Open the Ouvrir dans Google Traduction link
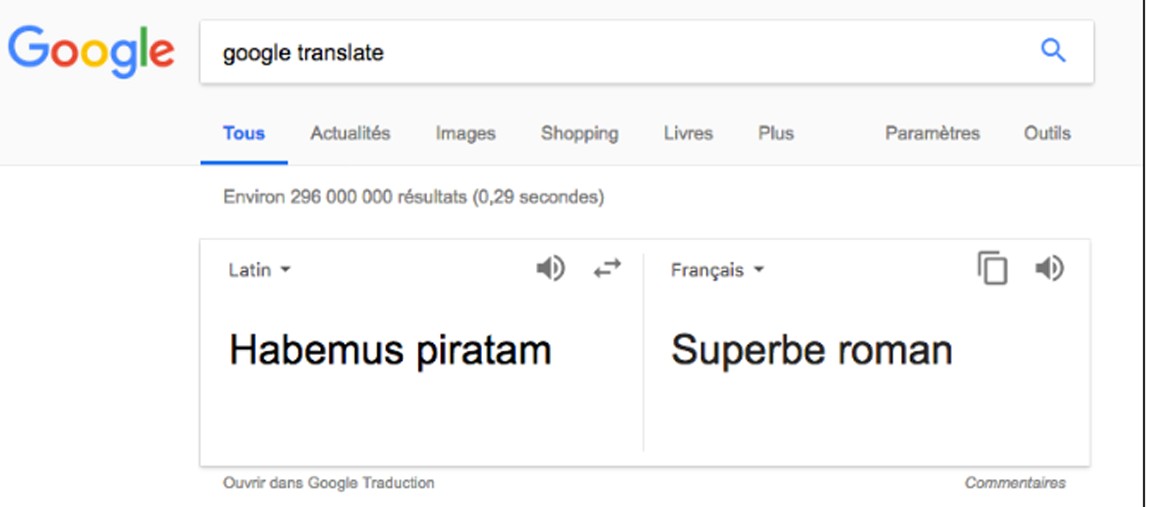 coord(329,483)
